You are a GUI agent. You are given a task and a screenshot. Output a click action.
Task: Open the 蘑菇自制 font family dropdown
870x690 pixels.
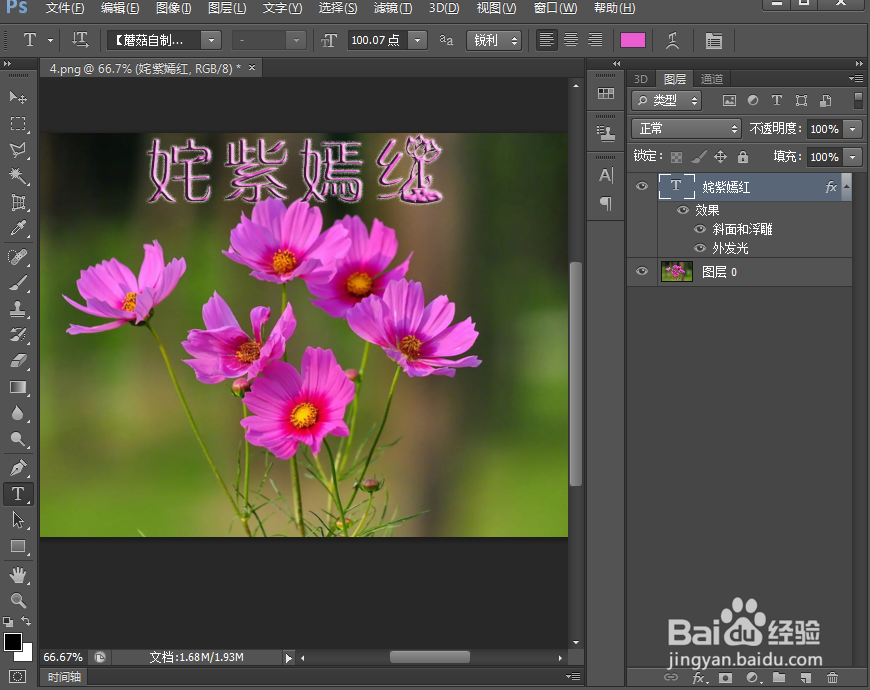(x=210, y=40)
